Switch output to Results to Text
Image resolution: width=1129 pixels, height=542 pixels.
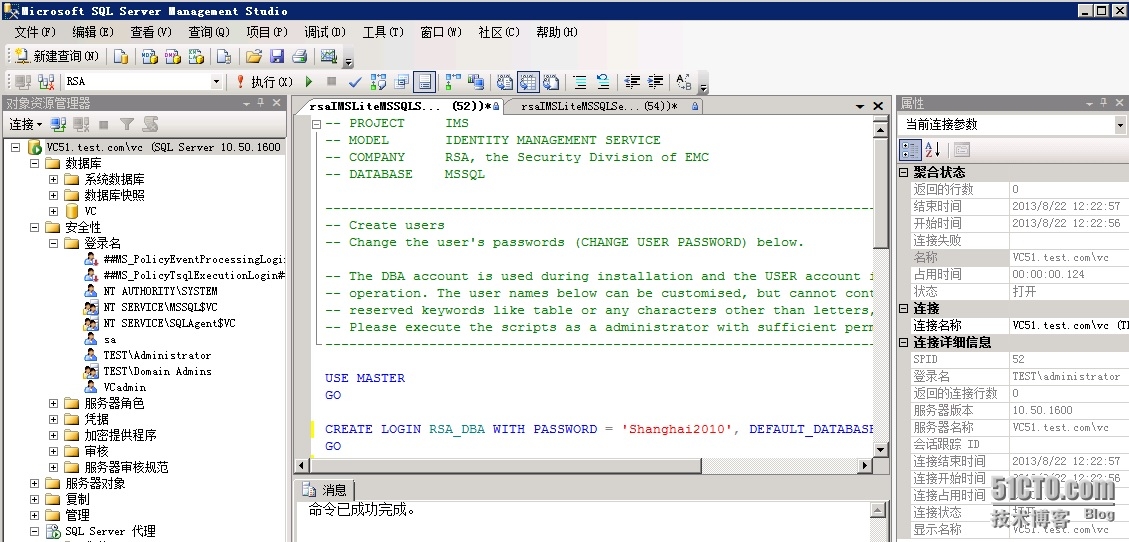point(505,82)
